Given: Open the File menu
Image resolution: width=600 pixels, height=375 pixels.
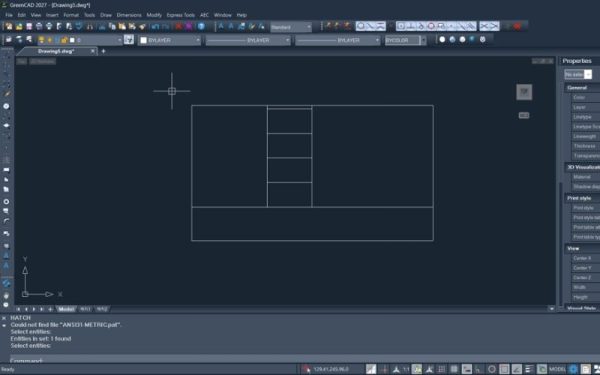Looking at the screenshot, I should pyautogui.click(x=9, y=15).
